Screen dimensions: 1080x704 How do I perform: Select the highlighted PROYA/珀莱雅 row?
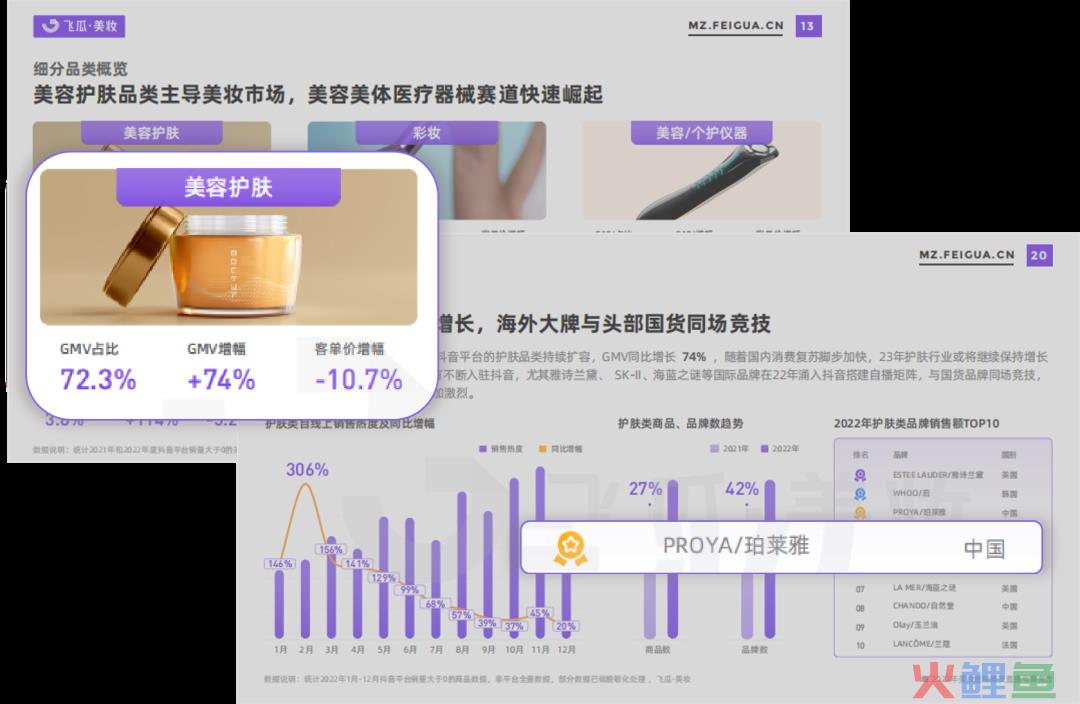point(781,548)
